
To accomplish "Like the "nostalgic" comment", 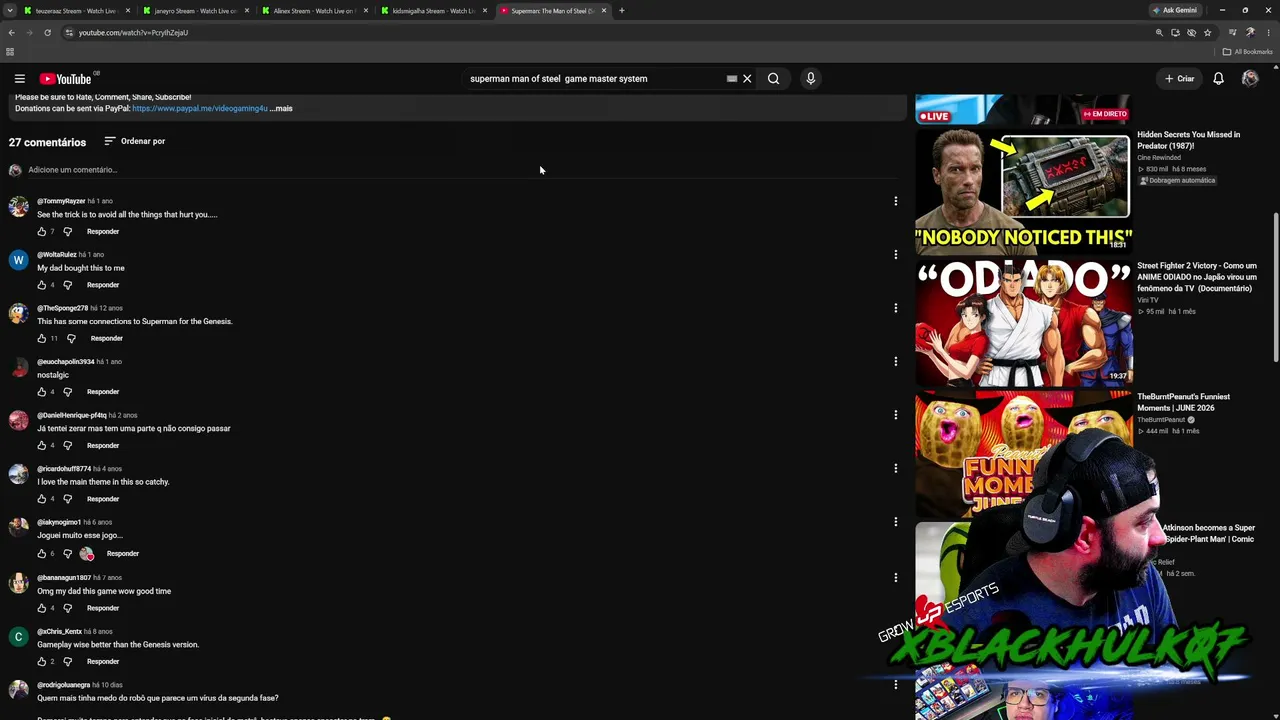I will [42, 392].
